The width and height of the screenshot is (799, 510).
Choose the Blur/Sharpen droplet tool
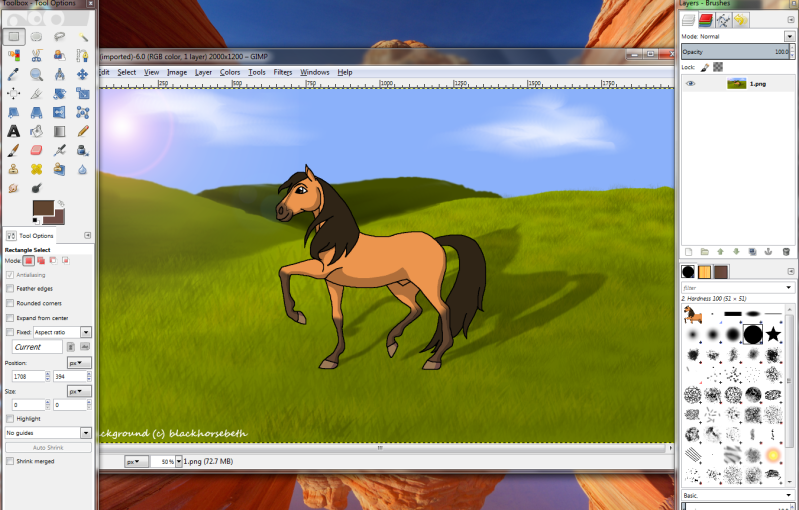pyautogui.click(x=83, y=169)
